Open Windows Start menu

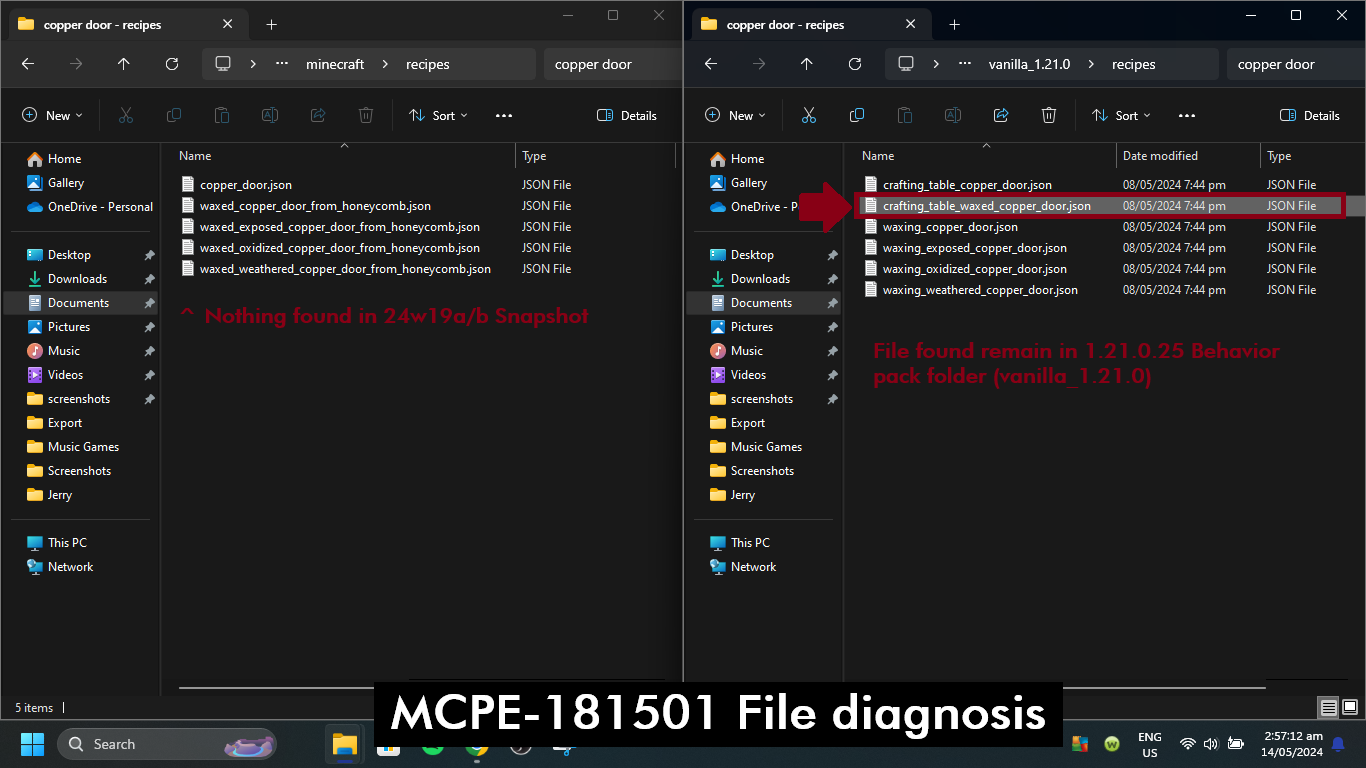tap(33, 744)
